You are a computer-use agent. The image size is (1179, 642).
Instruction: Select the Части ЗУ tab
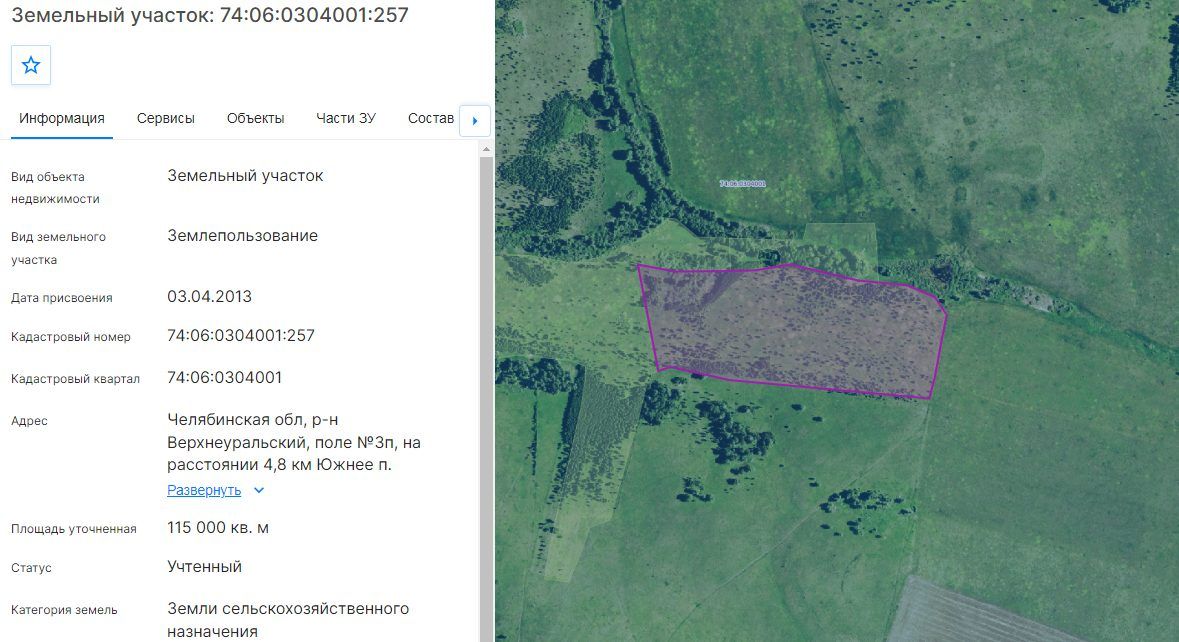coord(346,119)
